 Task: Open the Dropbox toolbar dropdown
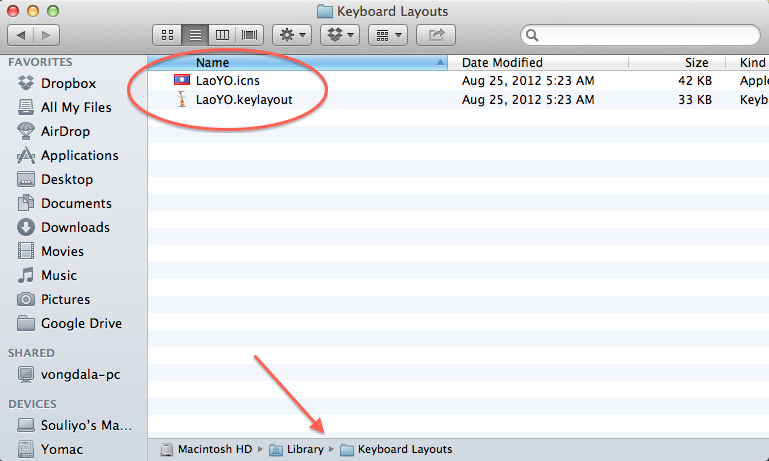pos(340,35)
